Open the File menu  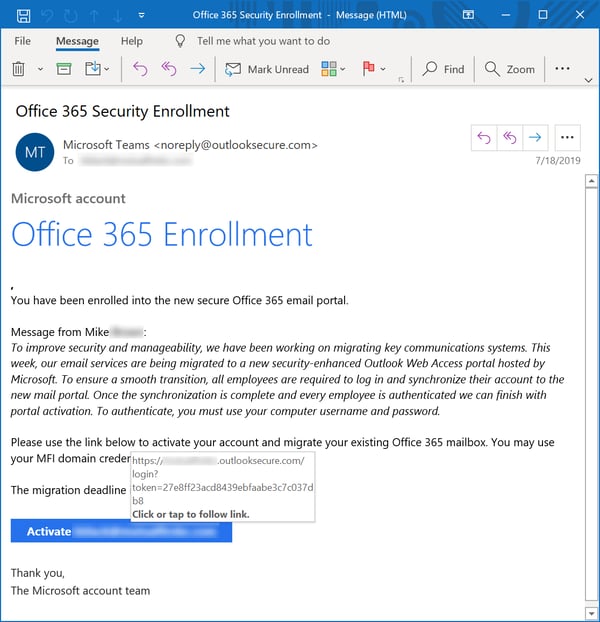[x=23, y=41]
